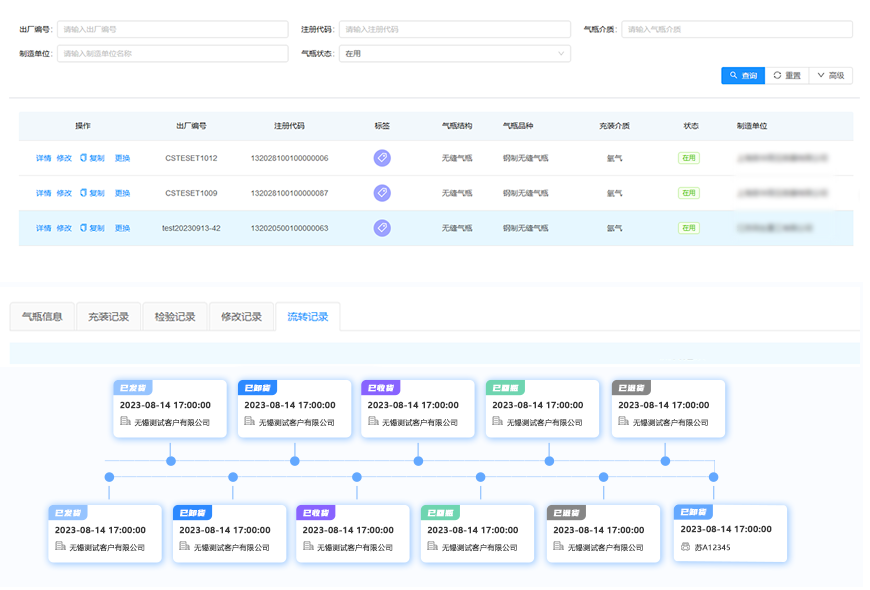Click 更换 in the test20230913-42 row
Image resolution: width=870 pixels, height=590 pixels.
122,228
